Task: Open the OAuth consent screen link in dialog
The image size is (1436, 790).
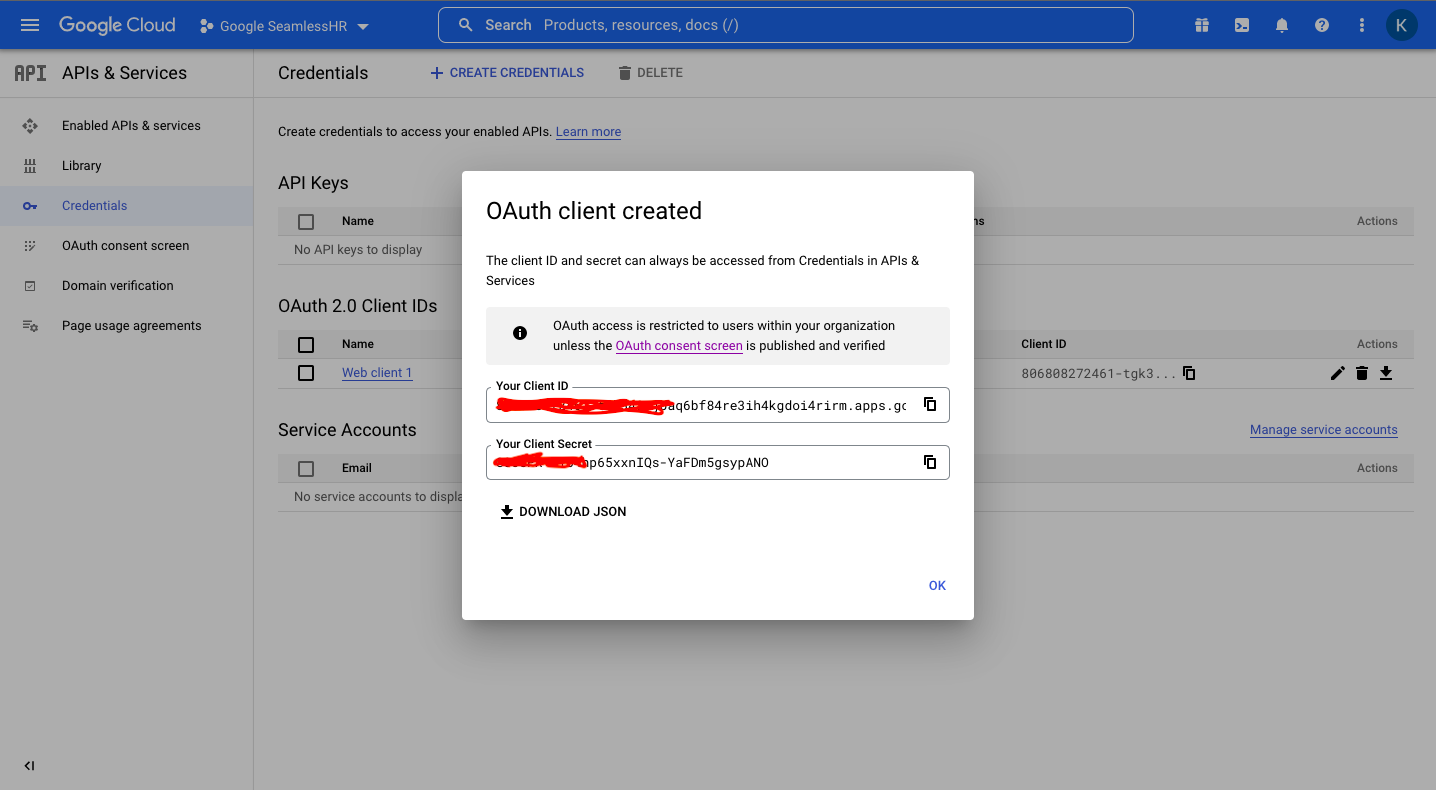Action: pyautogui.click(x=679, y=346)
